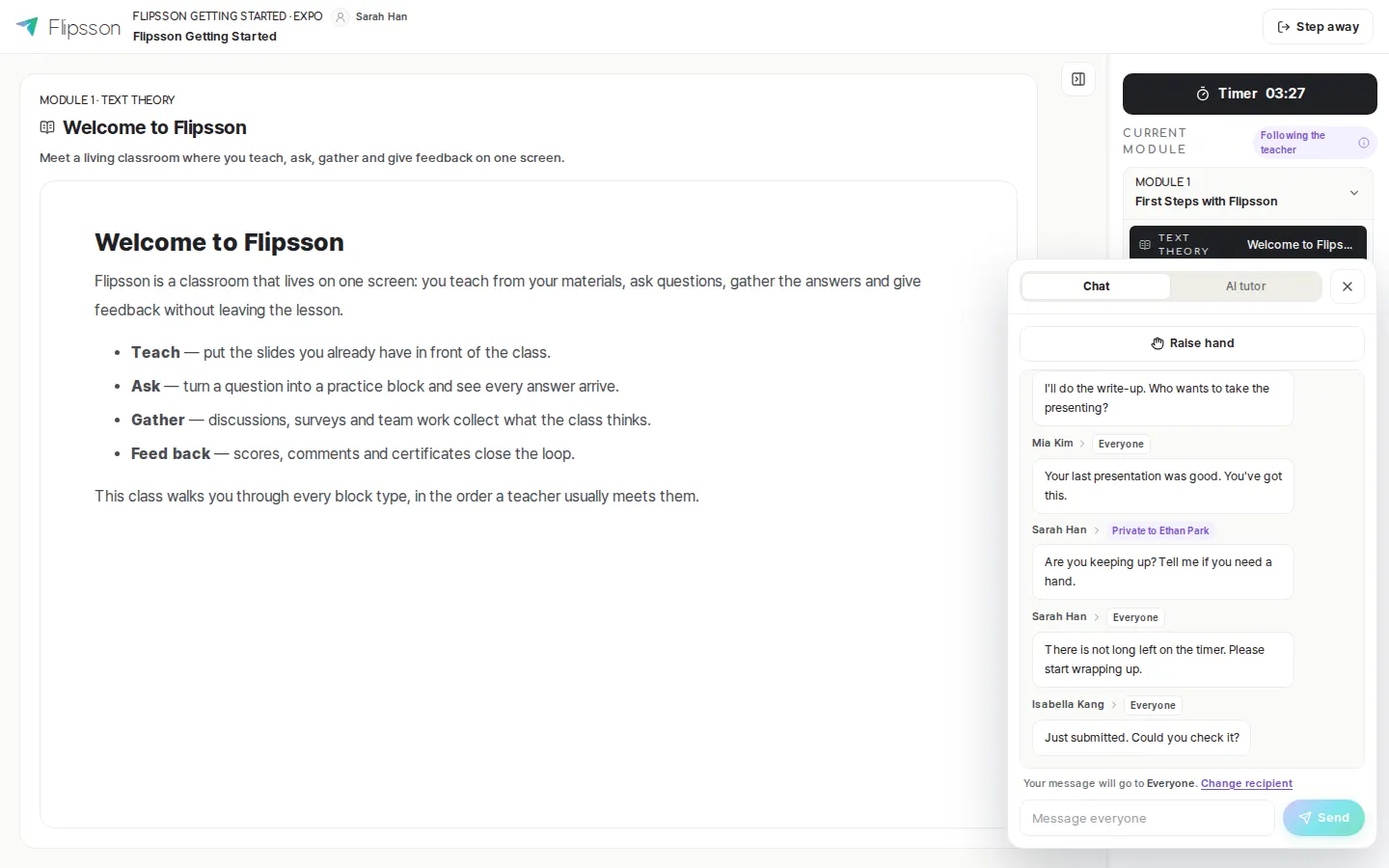Viewport: 1389px width, 868px height.
Task: Click the MODULE 1 · TEXT THEORY label
Action: [107, 100]
